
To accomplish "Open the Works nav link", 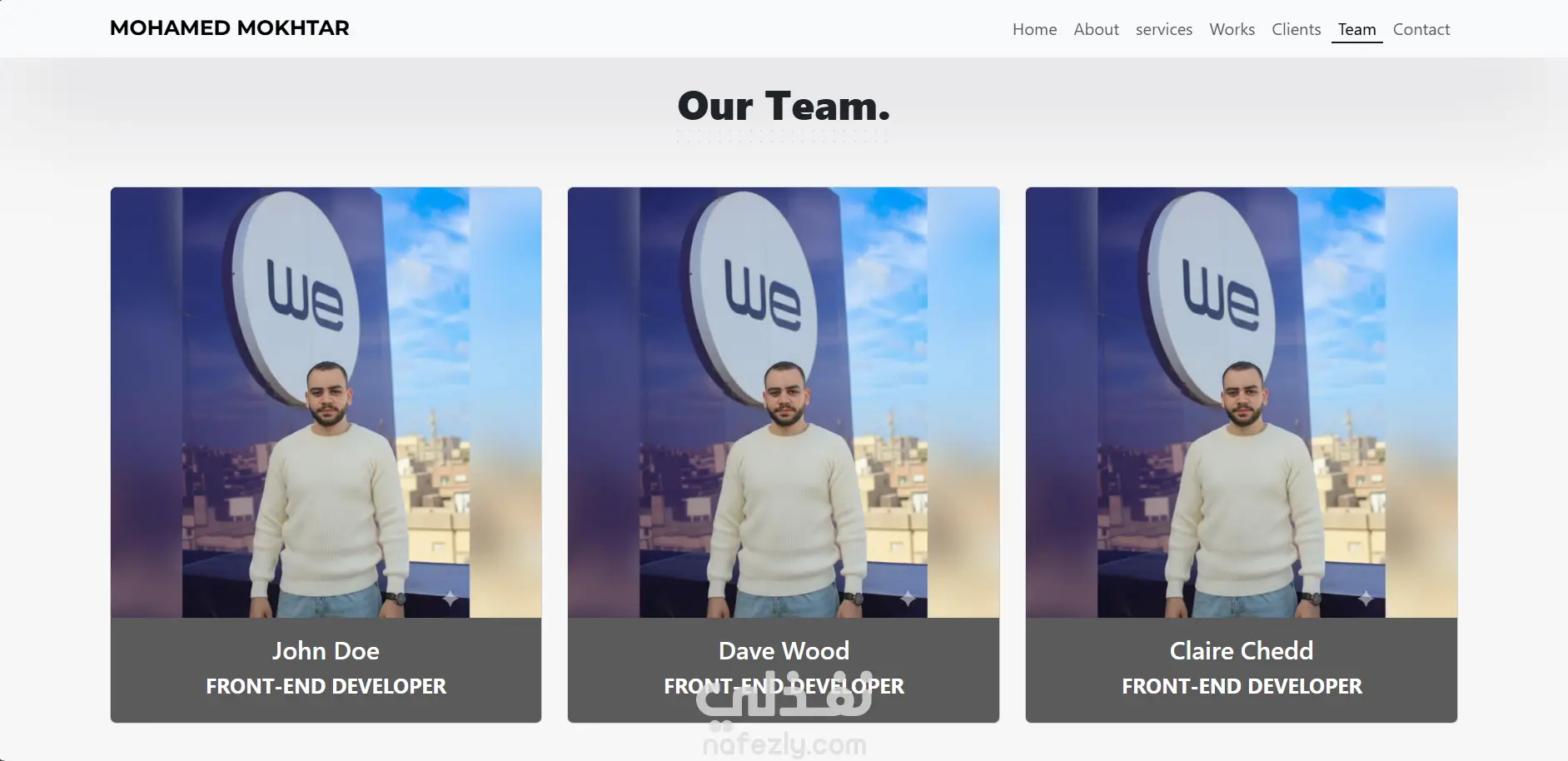I will tap(1232, 29).
